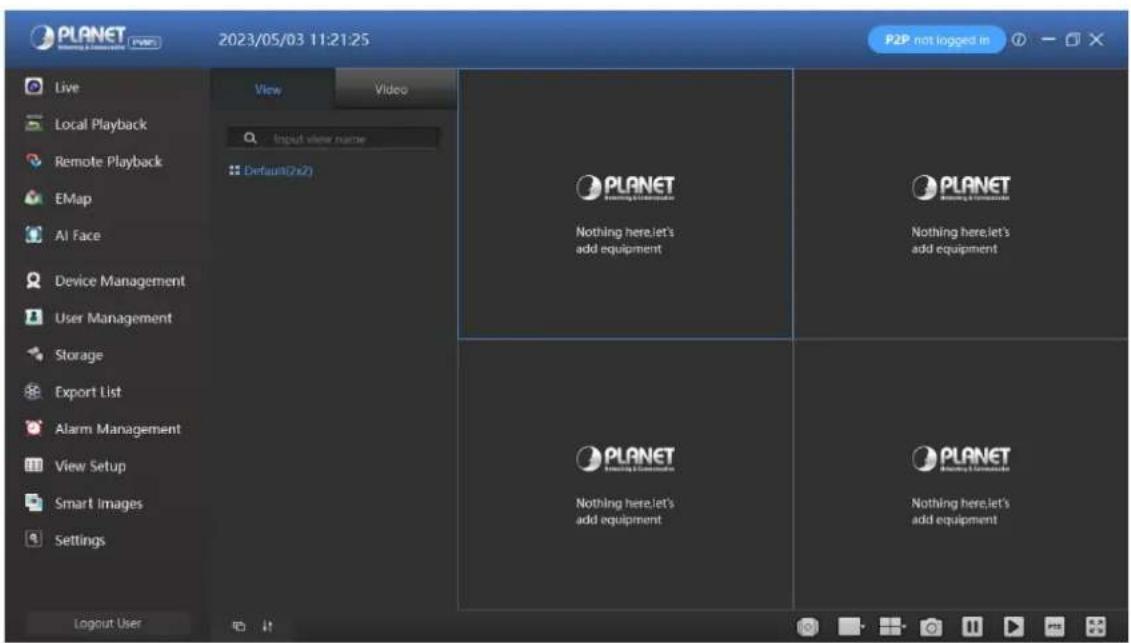Screen dimensions: 1131x643
Task: Click the Export List icon
Action: [33, 391]
